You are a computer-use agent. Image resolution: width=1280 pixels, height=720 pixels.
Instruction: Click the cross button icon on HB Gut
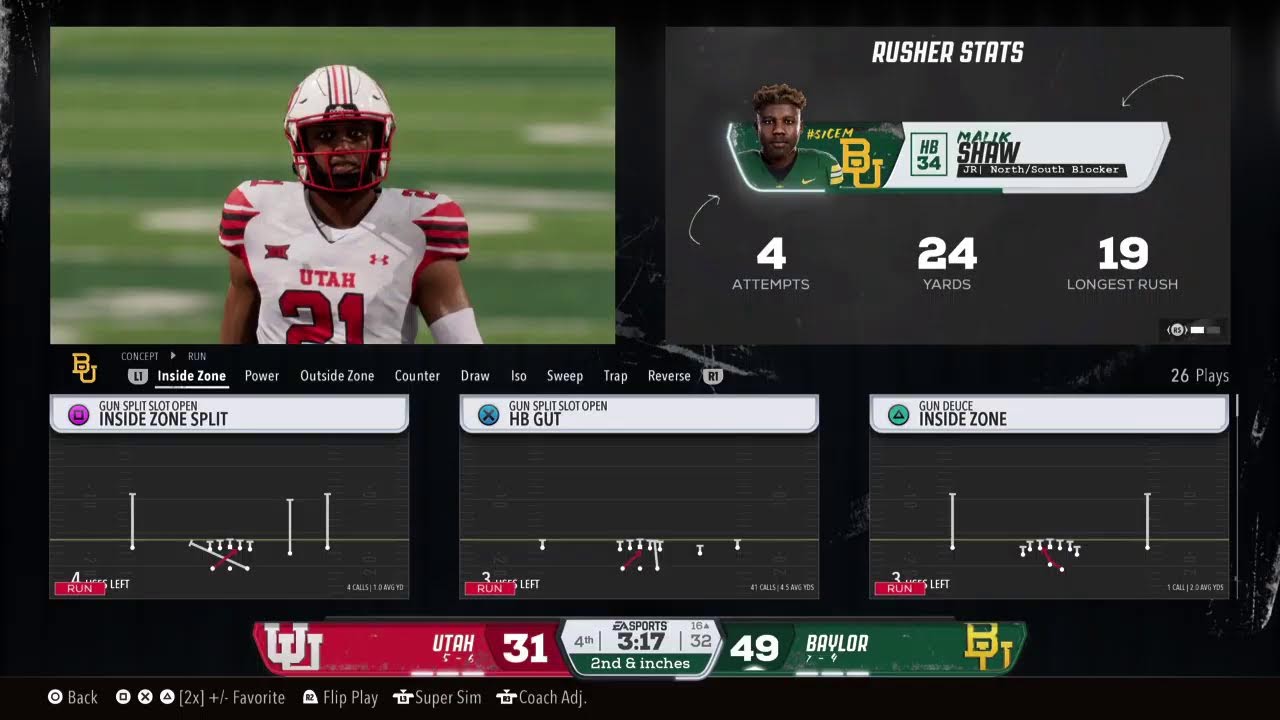[x=488, y=414]
